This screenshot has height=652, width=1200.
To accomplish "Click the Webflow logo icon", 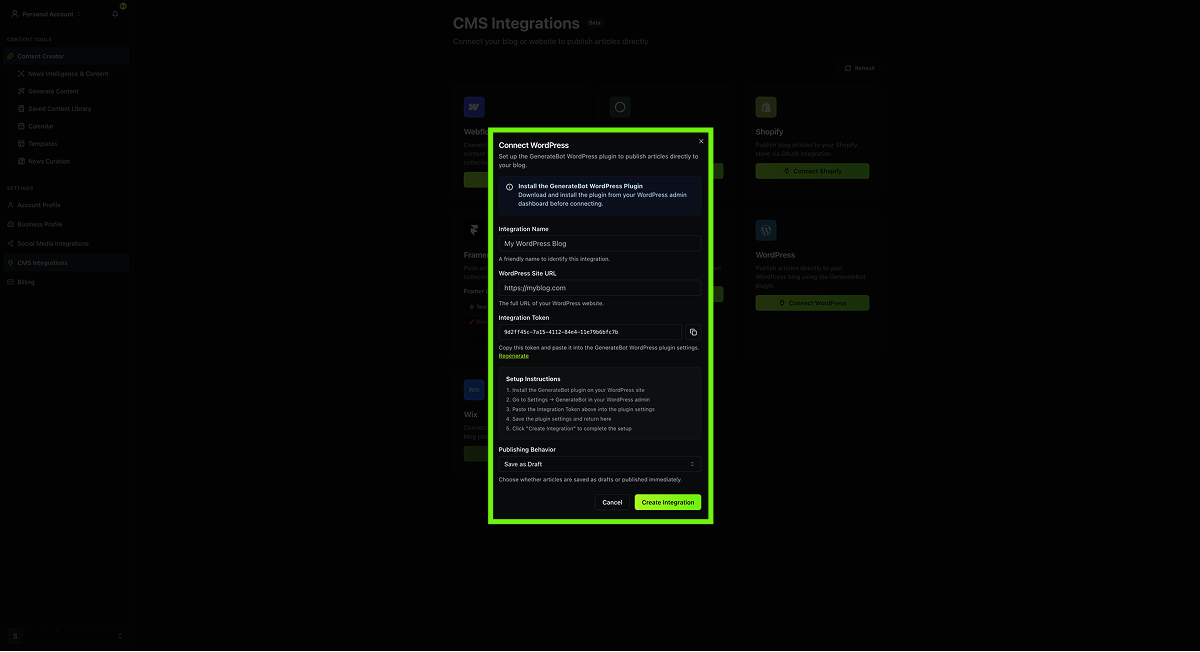I will (x=474, y=107).
